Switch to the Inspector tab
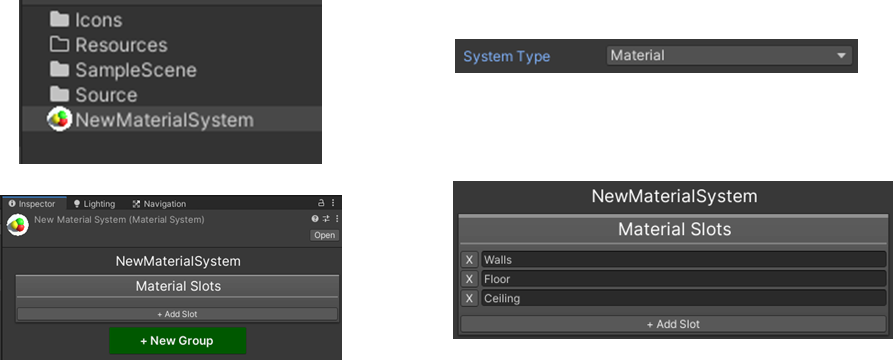 (33, 204)
